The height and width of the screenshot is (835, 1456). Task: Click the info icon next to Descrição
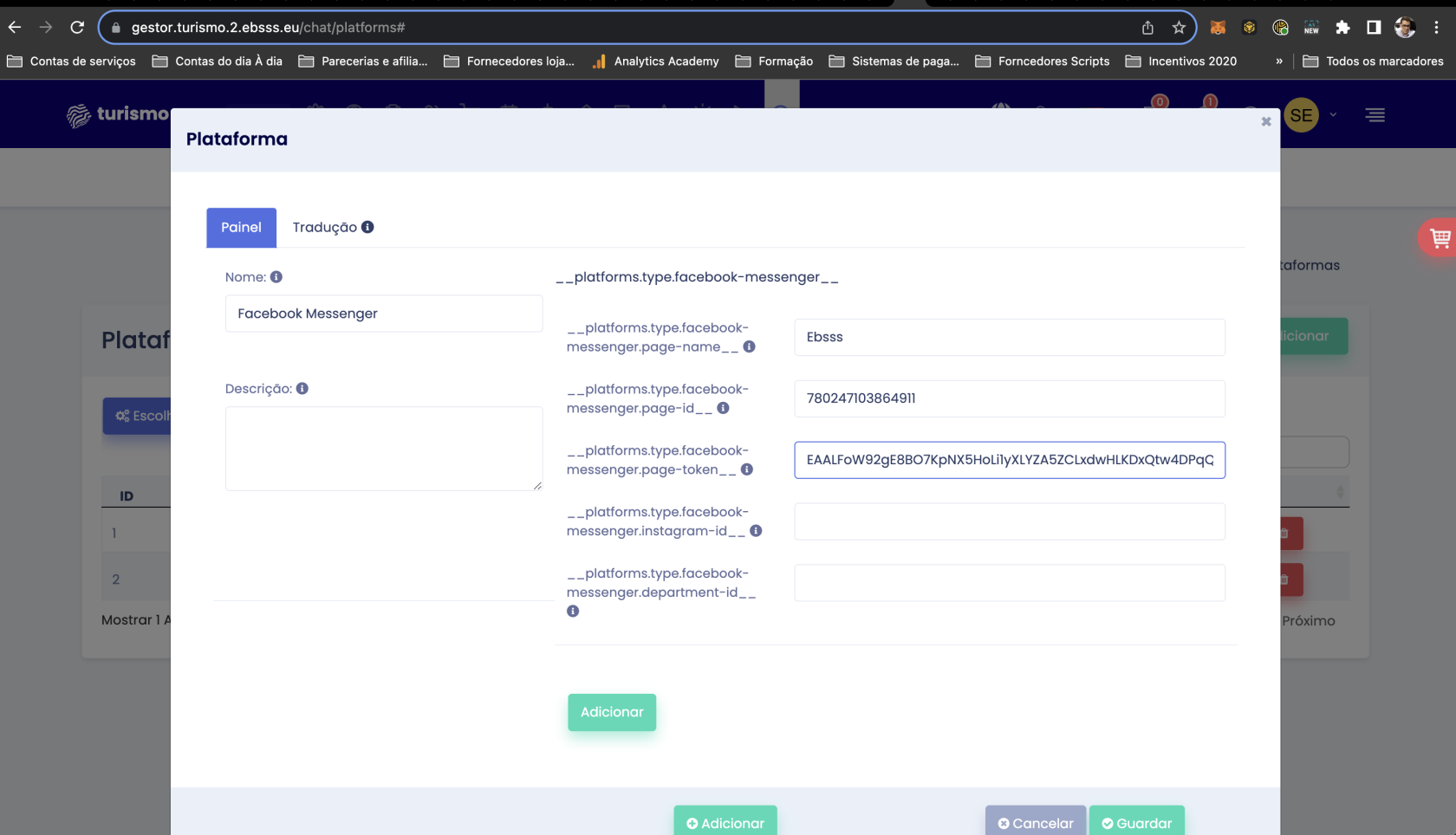pos(302,389)
